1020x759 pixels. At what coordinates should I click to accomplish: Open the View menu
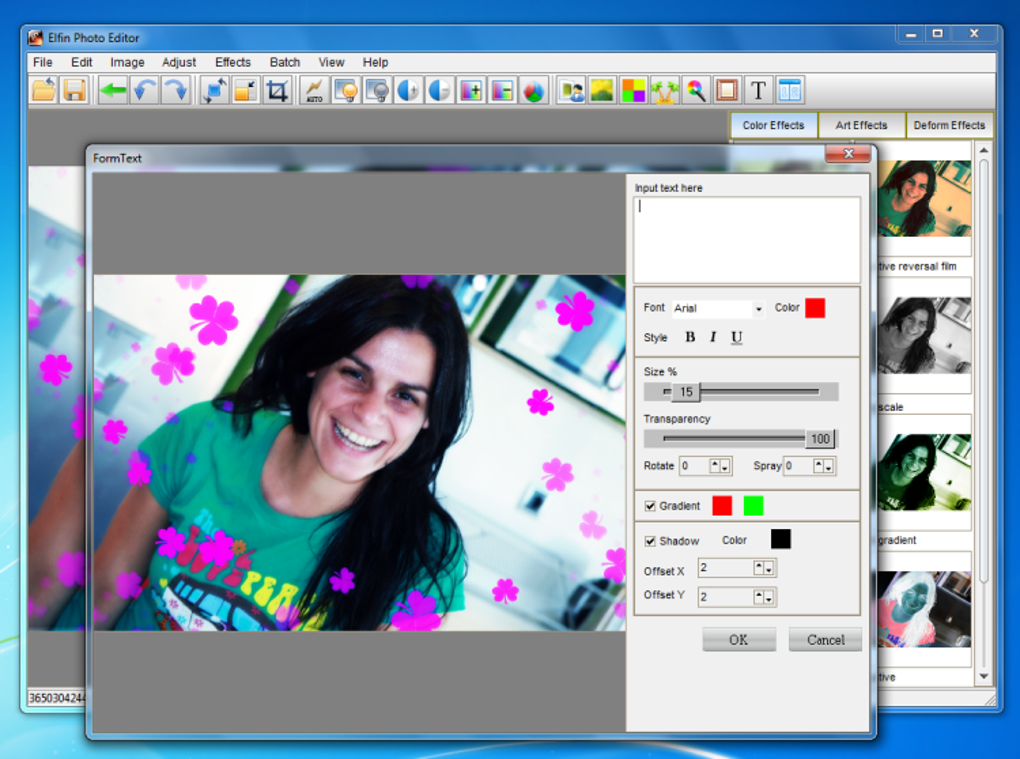pyautogui.click(x=331, y=62)
